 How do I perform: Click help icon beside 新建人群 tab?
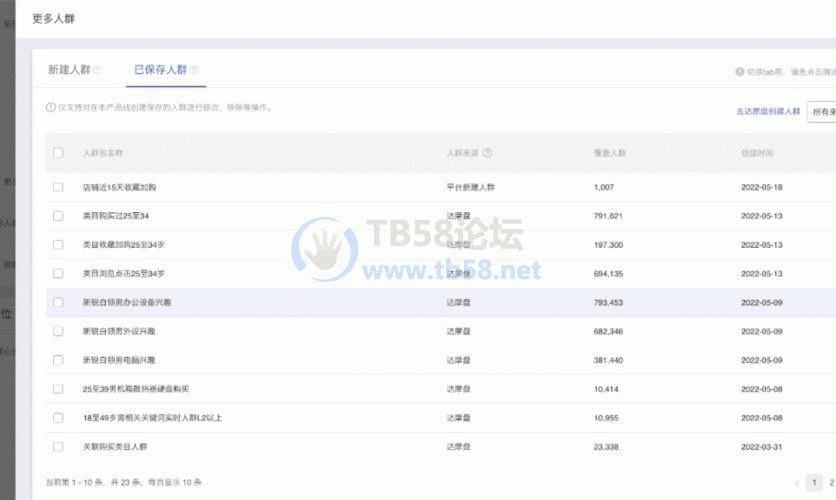click(97, 70)
